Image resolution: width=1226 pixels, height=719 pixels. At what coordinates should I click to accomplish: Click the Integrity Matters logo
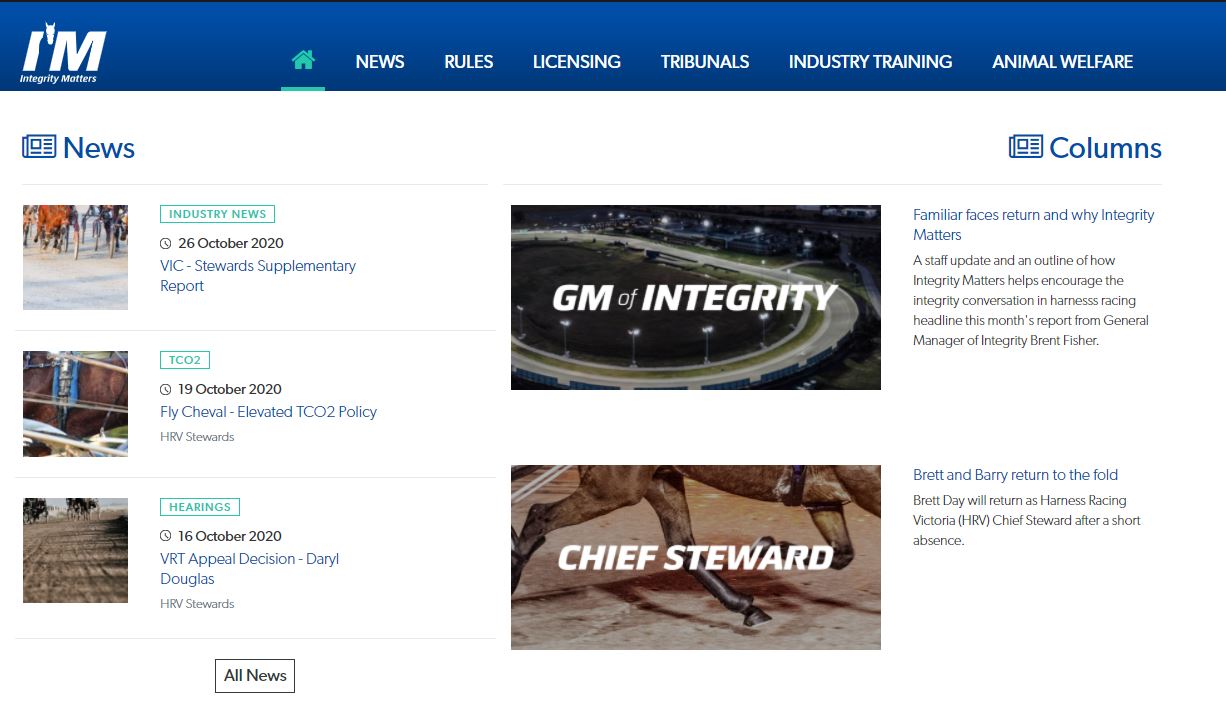coord(62,54)
